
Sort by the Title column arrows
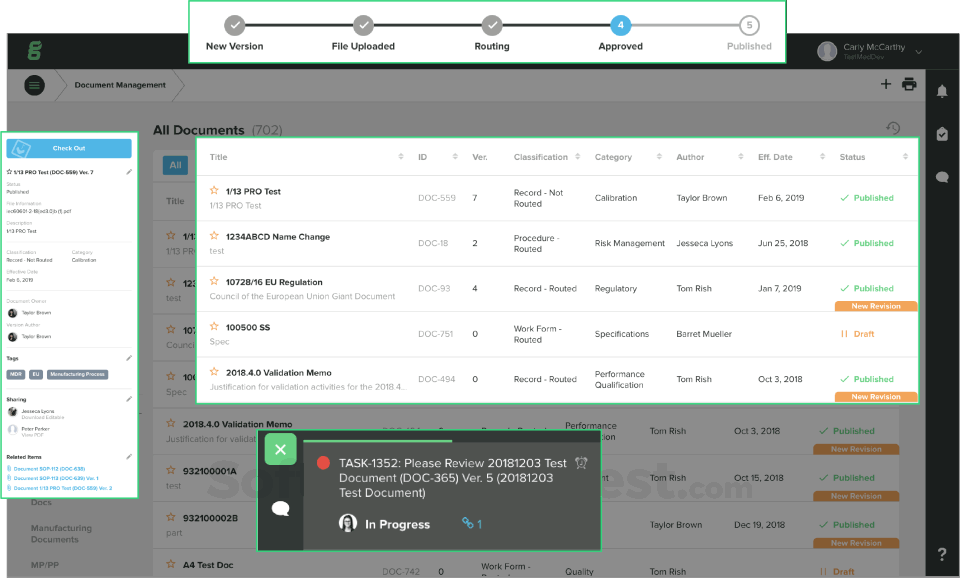pyautogui.click(x=401, y=157)
